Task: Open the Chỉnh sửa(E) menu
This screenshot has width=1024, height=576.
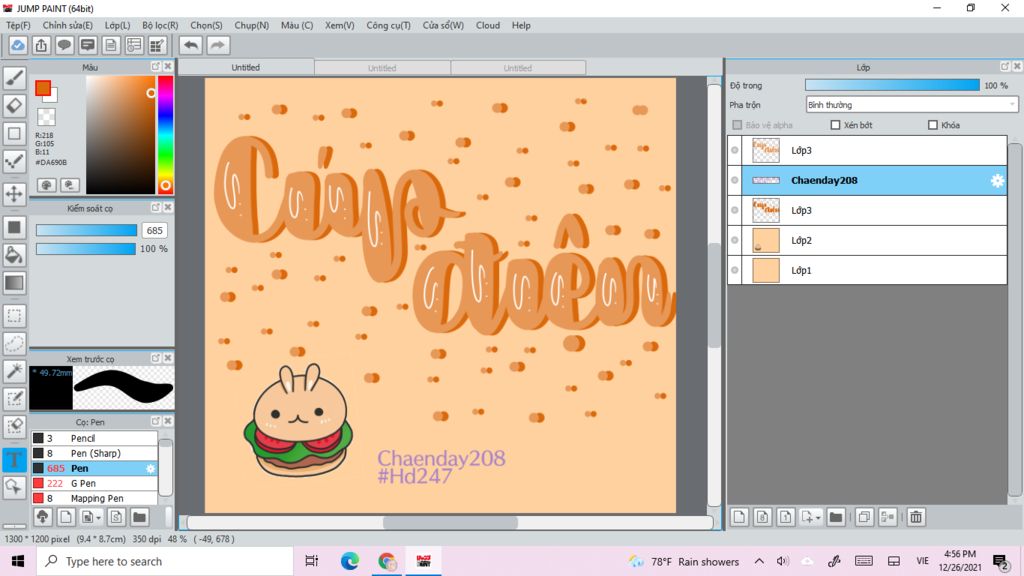Action: (x=68, y=25)
